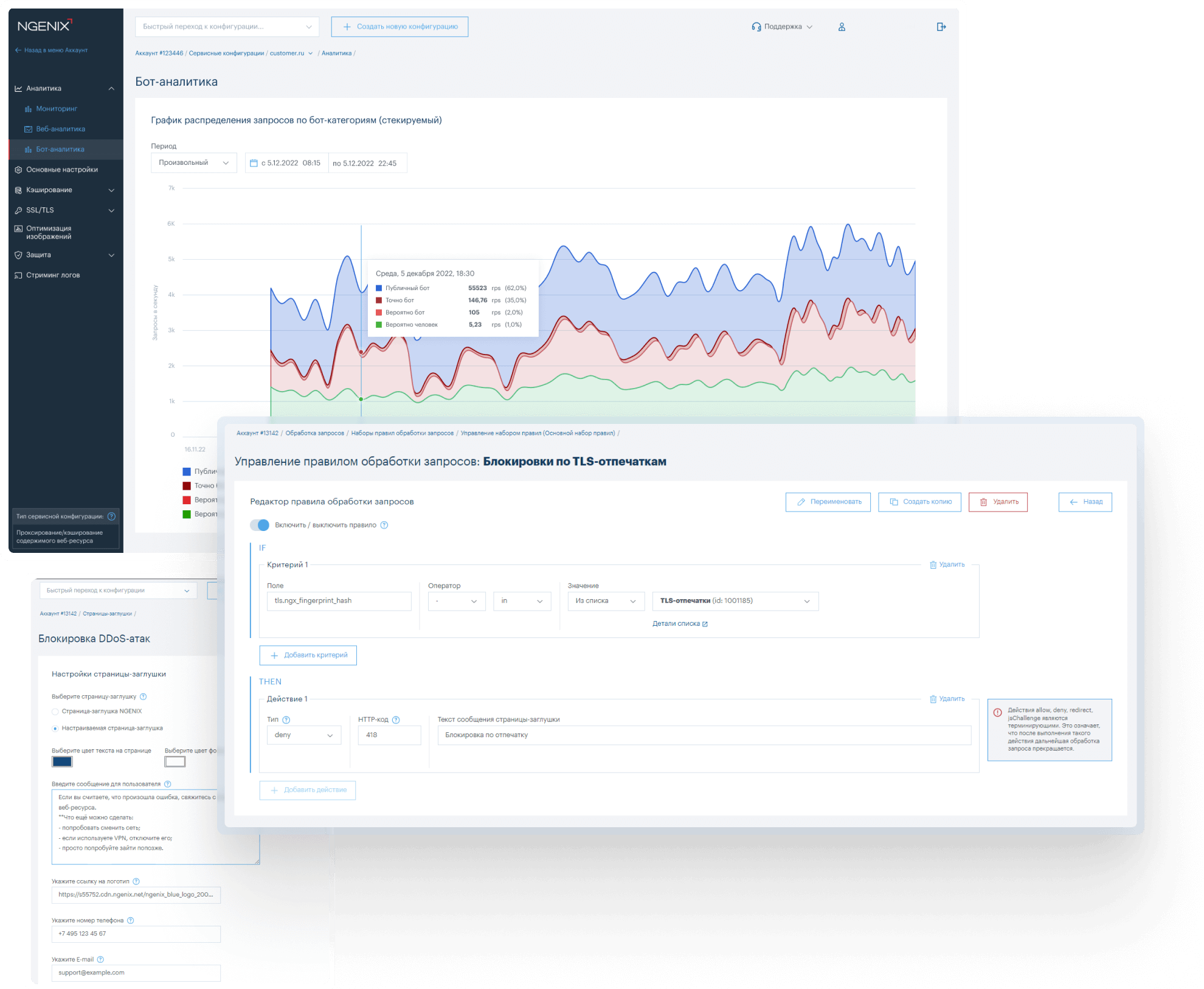
Task: Click the Блокировка по отпечатку message field
Action: pyautogui.click(x=704, y=735)
